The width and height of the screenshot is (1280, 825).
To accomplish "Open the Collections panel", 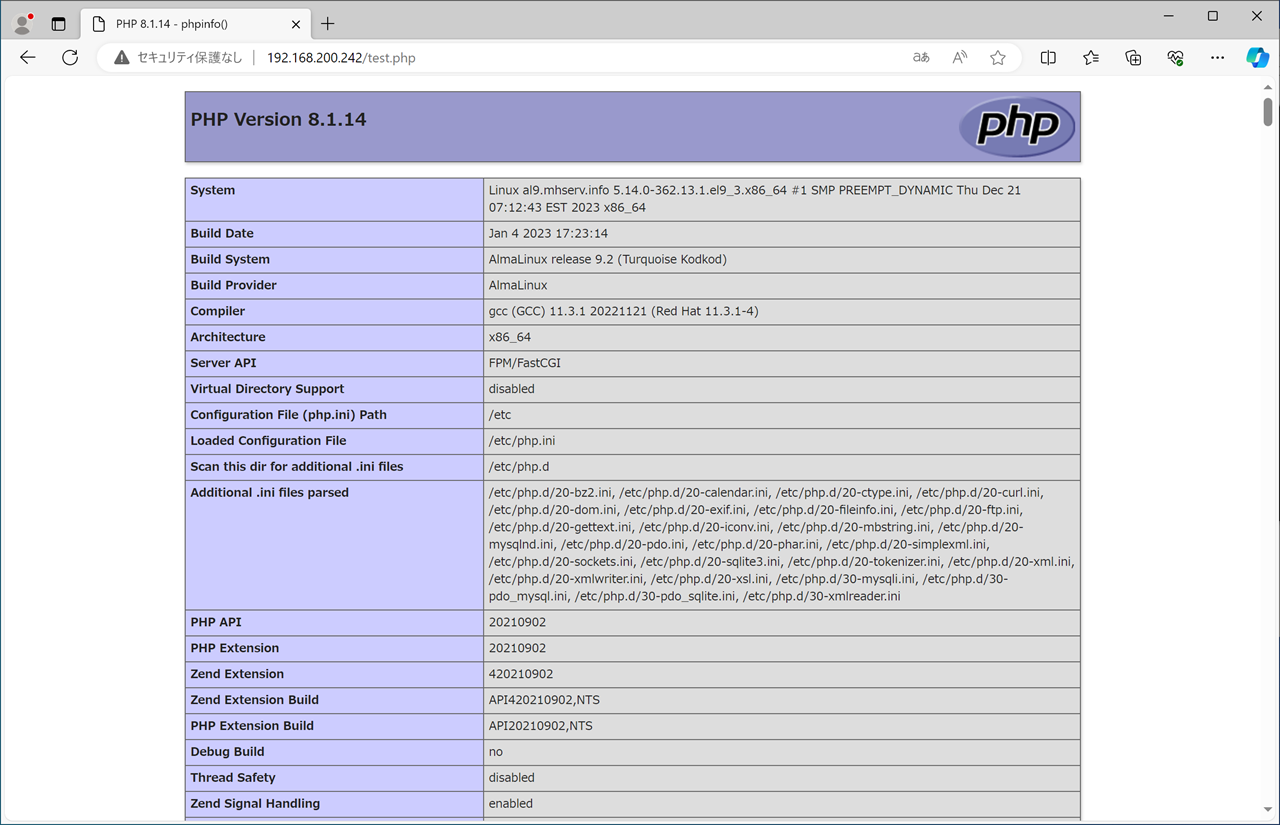I will point(1133,58).
